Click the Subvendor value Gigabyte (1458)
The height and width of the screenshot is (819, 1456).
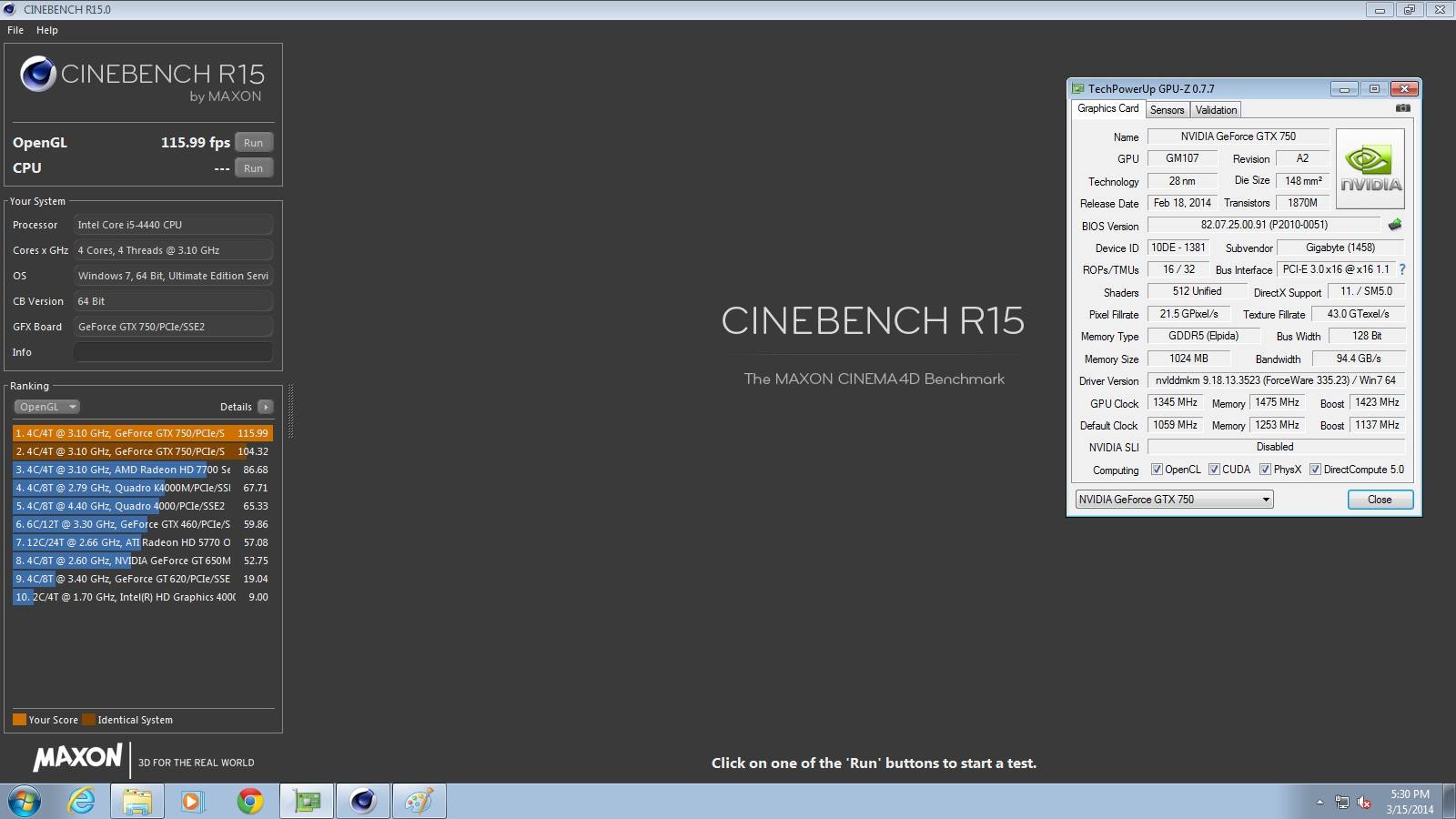[1340, 248]
